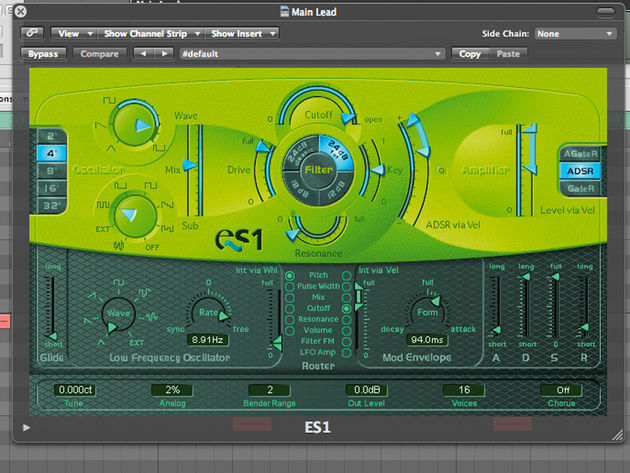
Task: Go to previous preset arrow
Action: 143,53
